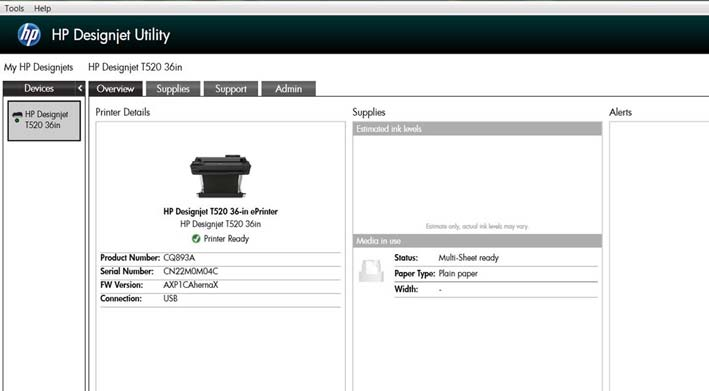Screen dimensions: 709x391
Task: Click the My HP Designjets breadcrumb
Action: (x=38, y=67)
